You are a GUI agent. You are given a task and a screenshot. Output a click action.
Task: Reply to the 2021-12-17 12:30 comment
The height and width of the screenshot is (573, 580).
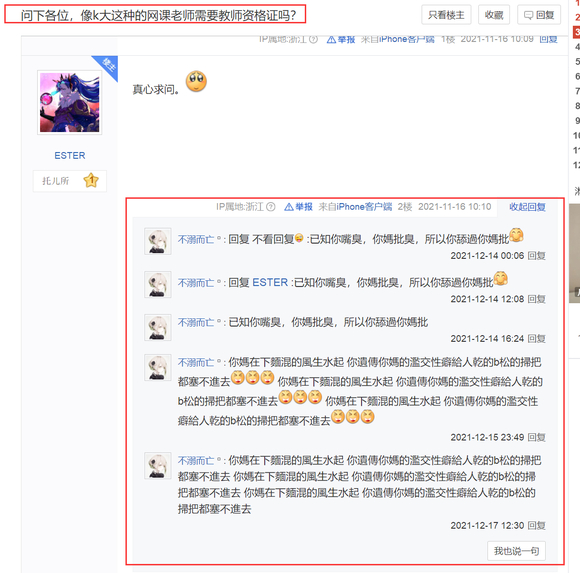tap(536, 525)
